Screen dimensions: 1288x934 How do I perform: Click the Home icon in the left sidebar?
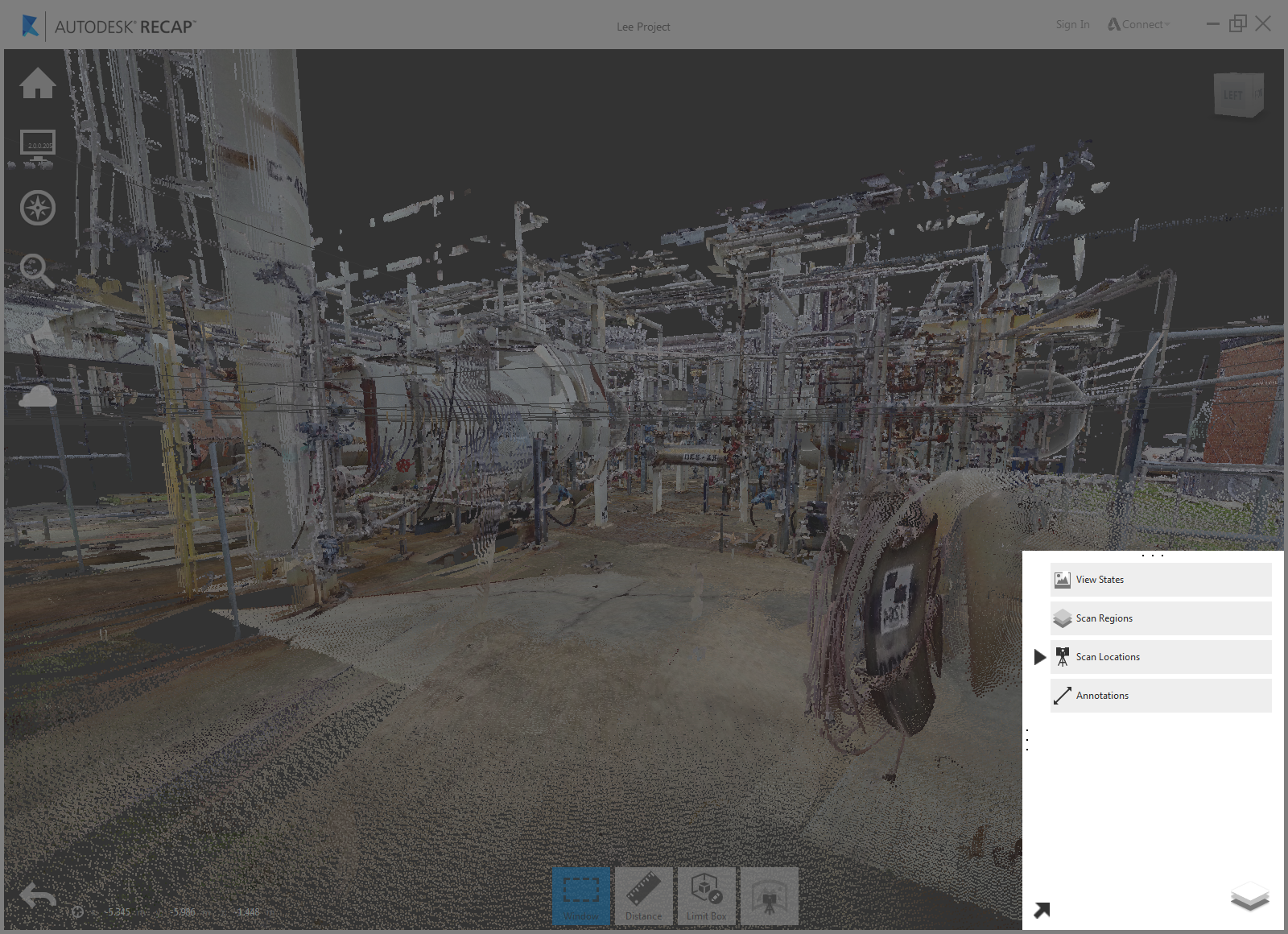38,83
